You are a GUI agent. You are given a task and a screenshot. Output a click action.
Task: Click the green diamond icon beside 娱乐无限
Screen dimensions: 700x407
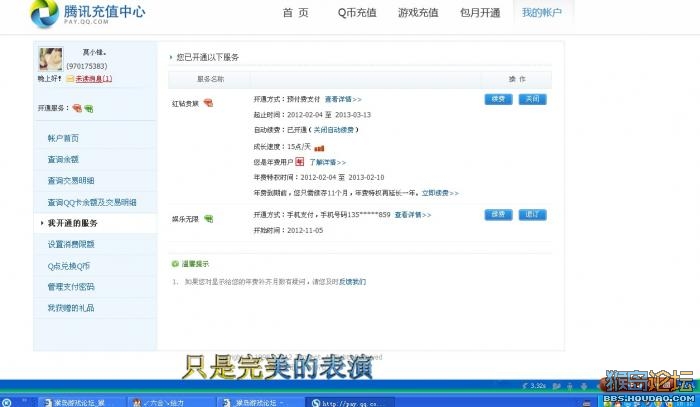click(208, 219)
